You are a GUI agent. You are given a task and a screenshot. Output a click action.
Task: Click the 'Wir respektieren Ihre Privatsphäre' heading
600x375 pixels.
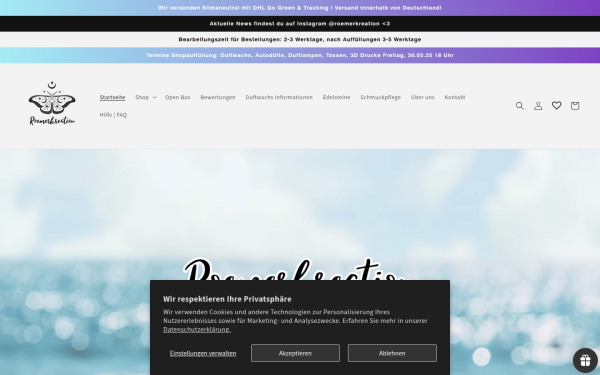click(x=227, y=299)
